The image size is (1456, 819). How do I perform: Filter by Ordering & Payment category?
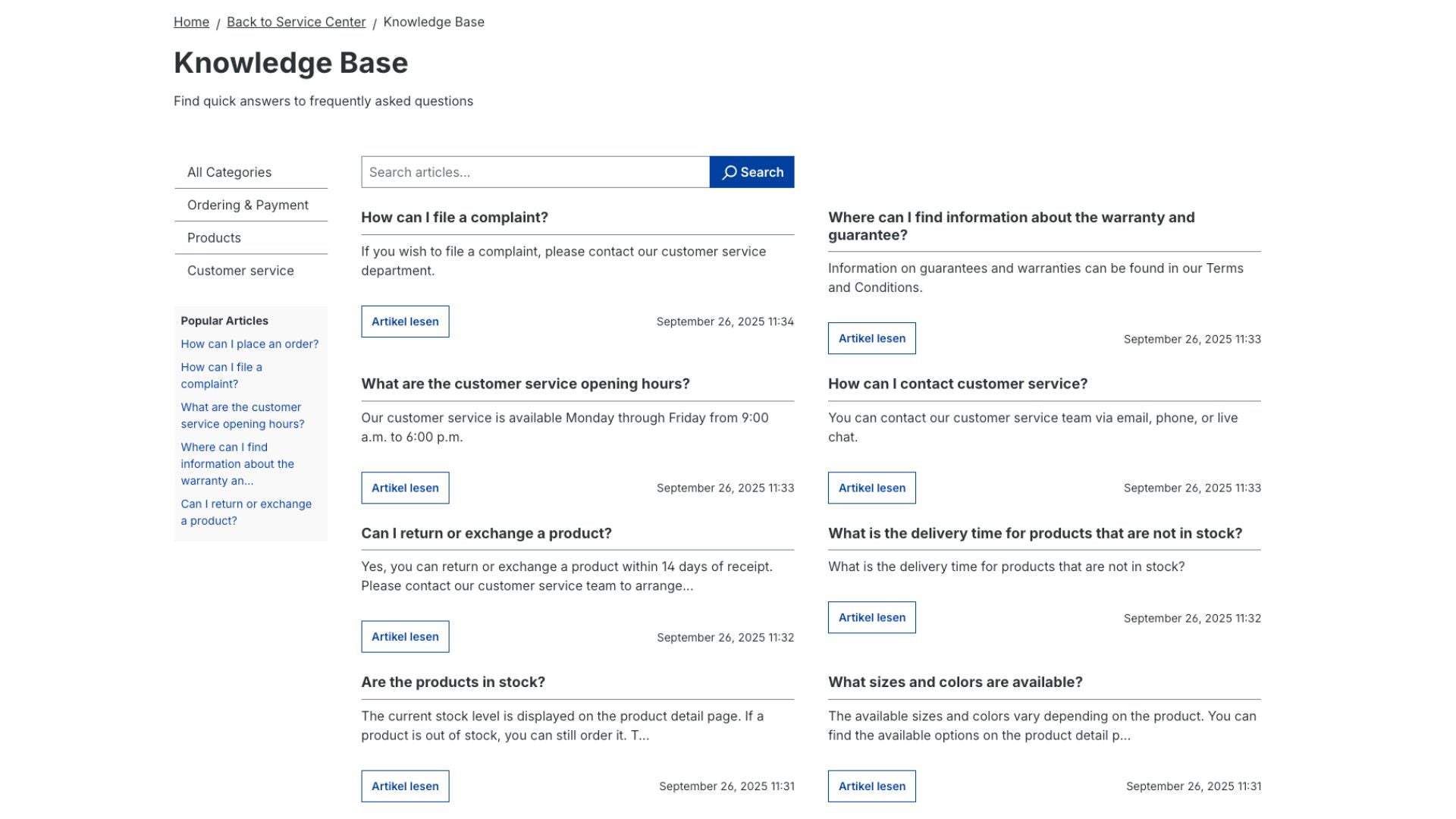click(247, 205)
